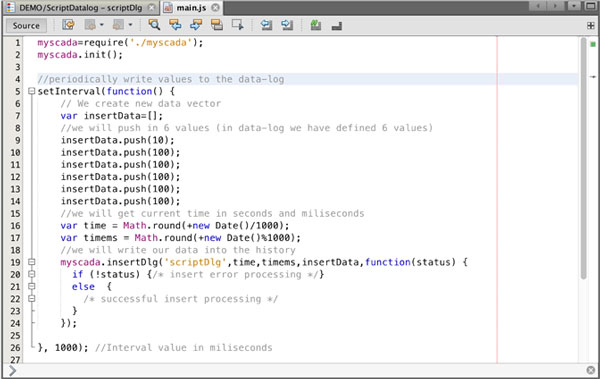Collapse the setInterval function fold on line 5

pos(31,91)
